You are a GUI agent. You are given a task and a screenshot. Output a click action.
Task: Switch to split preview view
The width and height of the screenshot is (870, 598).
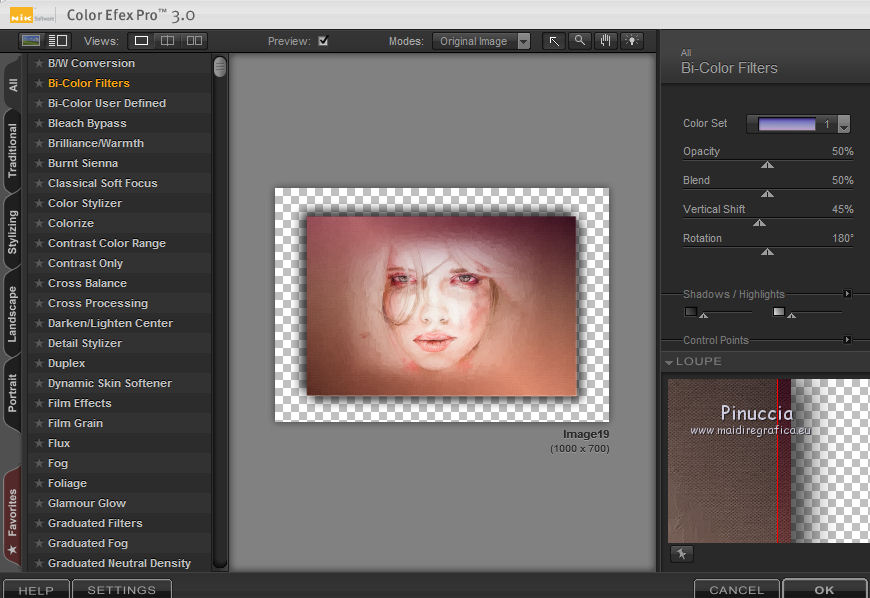[x=168, y=41]
